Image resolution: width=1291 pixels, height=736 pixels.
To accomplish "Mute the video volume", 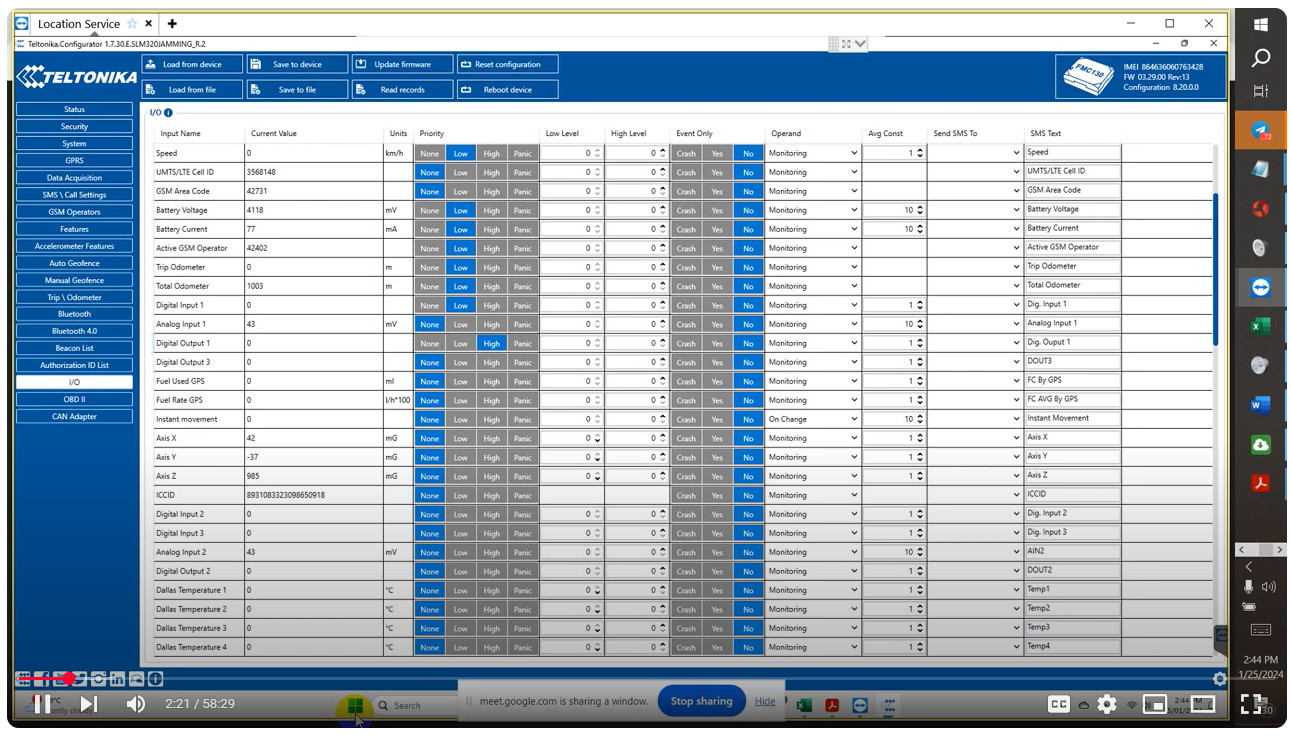I will pyautogui.click(x=136, y=704).
